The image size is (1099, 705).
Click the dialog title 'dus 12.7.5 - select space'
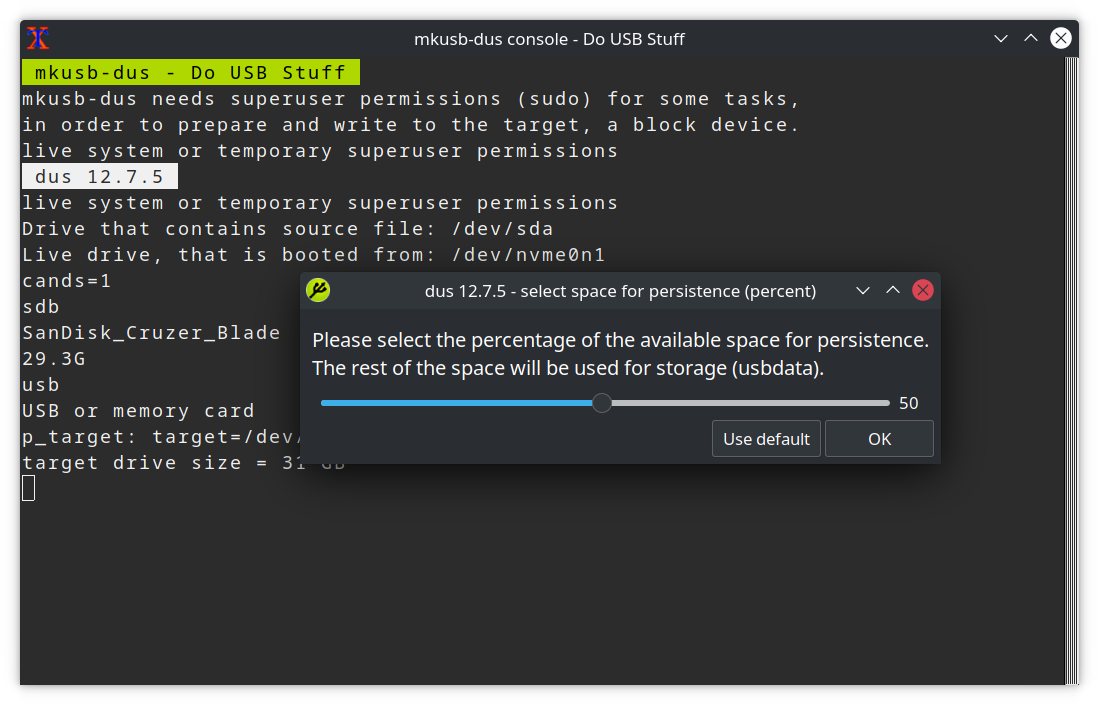tap(620, 291)
